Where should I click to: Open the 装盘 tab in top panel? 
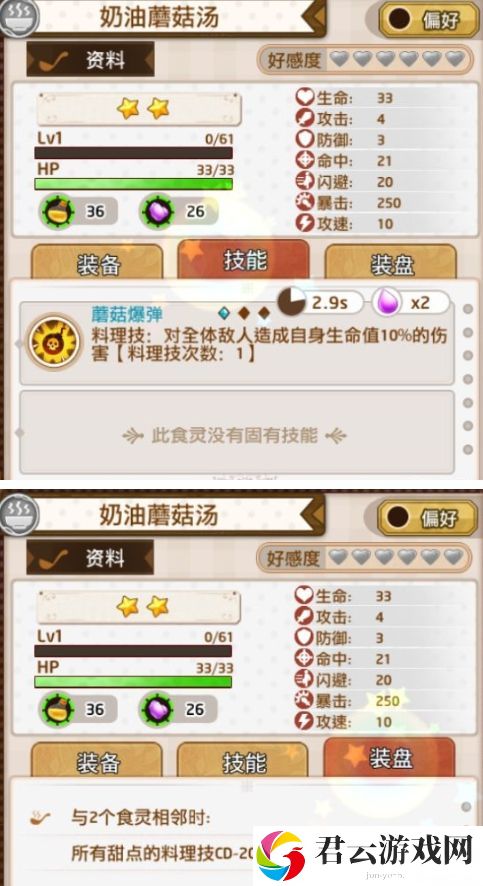391,263
